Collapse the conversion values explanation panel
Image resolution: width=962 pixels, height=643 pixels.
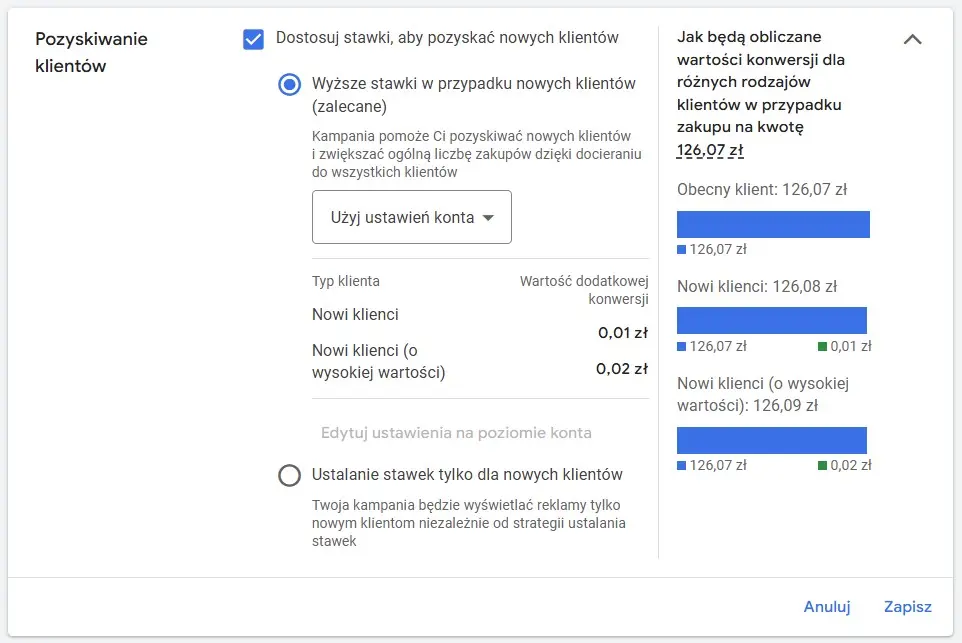point(912,39)
